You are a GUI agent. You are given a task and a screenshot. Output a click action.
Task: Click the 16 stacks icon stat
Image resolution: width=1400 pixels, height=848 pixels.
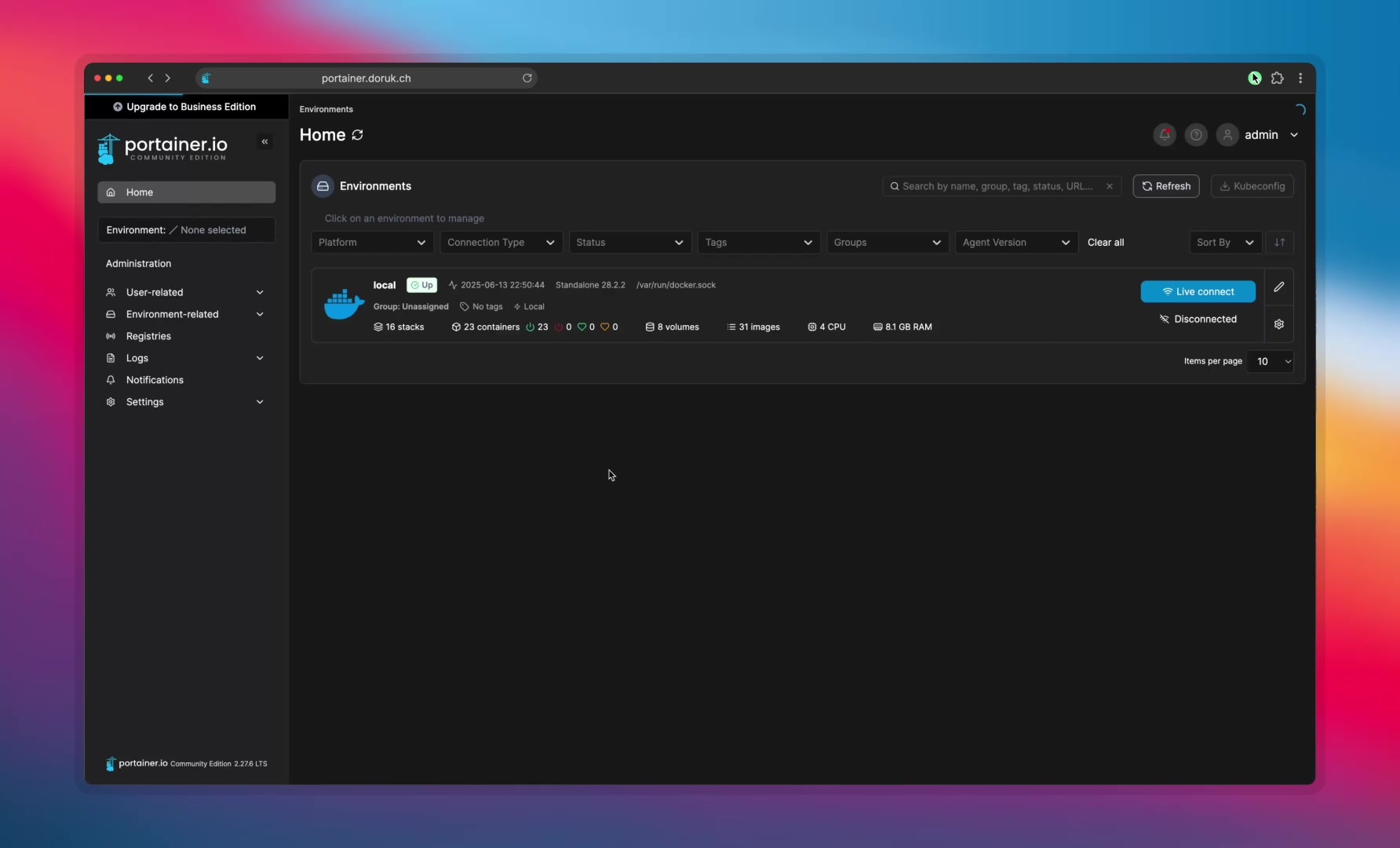399,327
